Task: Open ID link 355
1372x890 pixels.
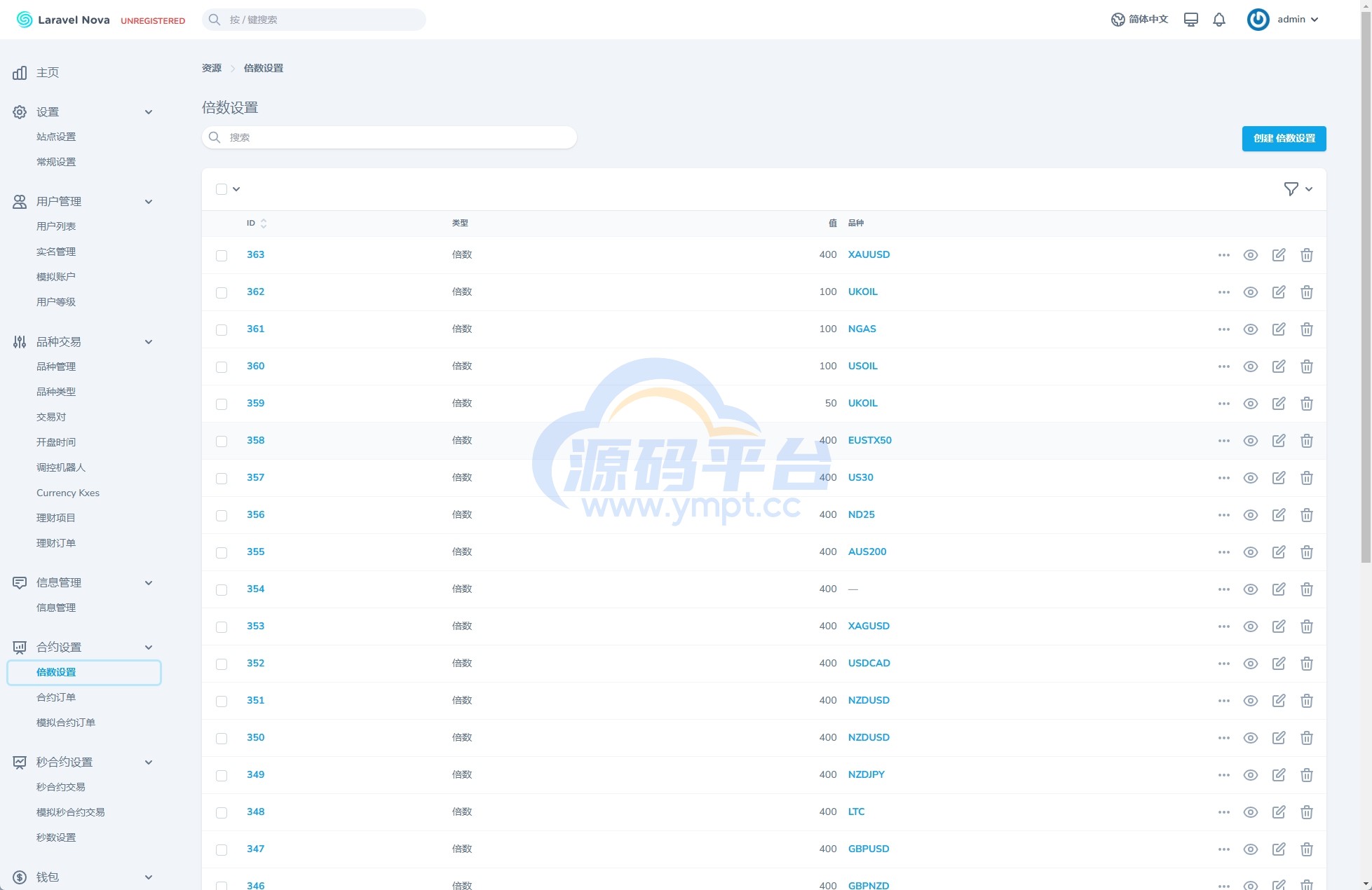Action: pyautogui.click(x=255, y=552)
